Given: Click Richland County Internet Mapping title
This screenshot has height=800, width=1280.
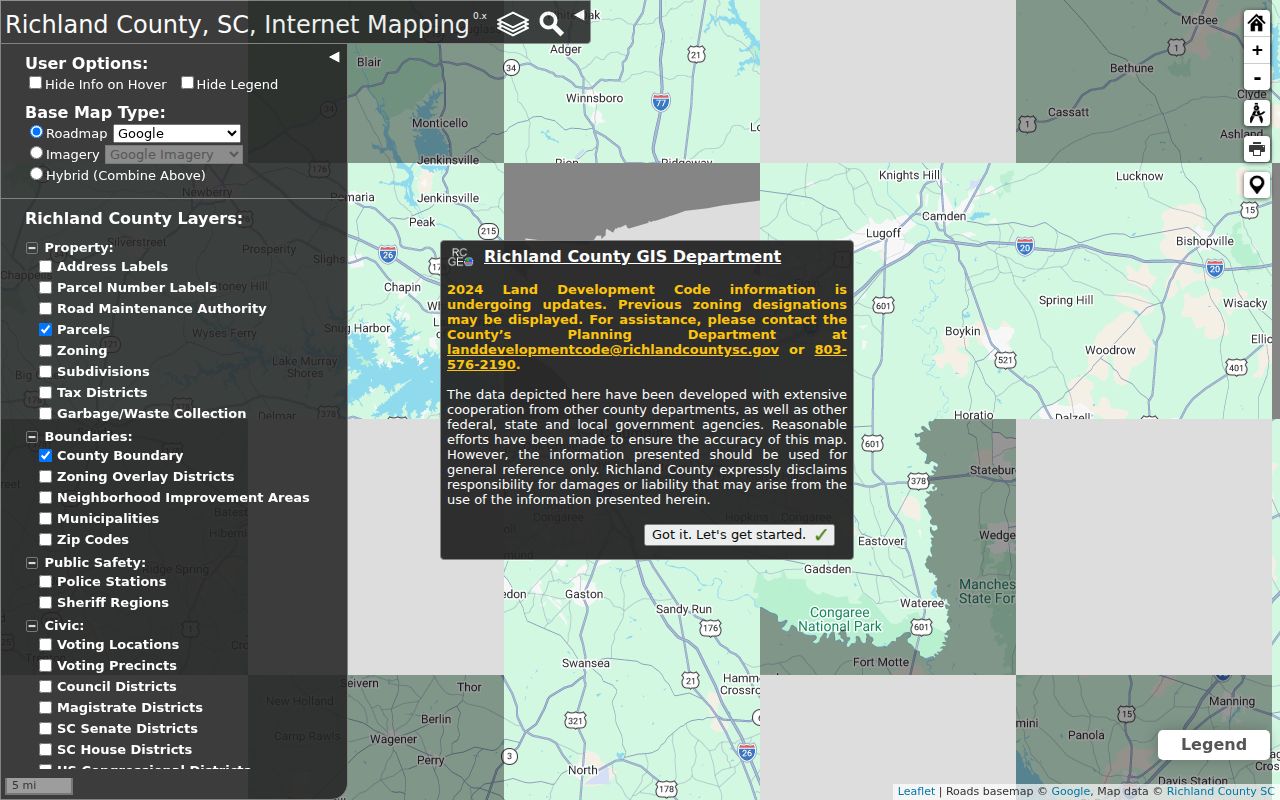Looking at the screenshot, I should point(237,24).
